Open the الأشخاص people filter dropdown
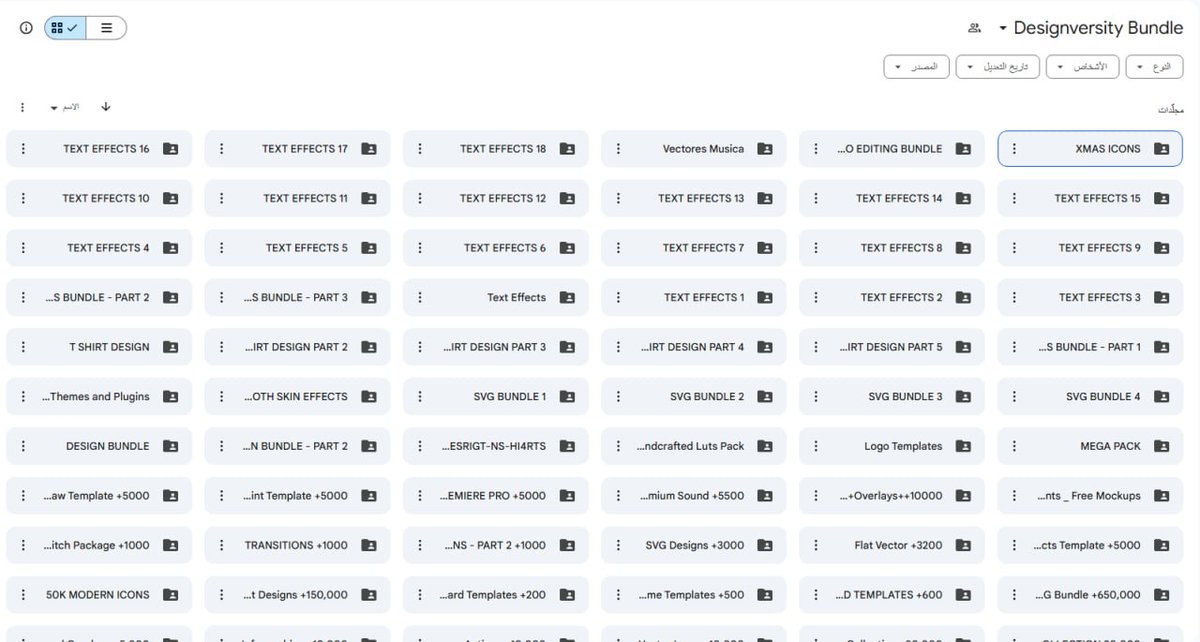The height and width of the screenshot is (642, 1200). 1084,67
